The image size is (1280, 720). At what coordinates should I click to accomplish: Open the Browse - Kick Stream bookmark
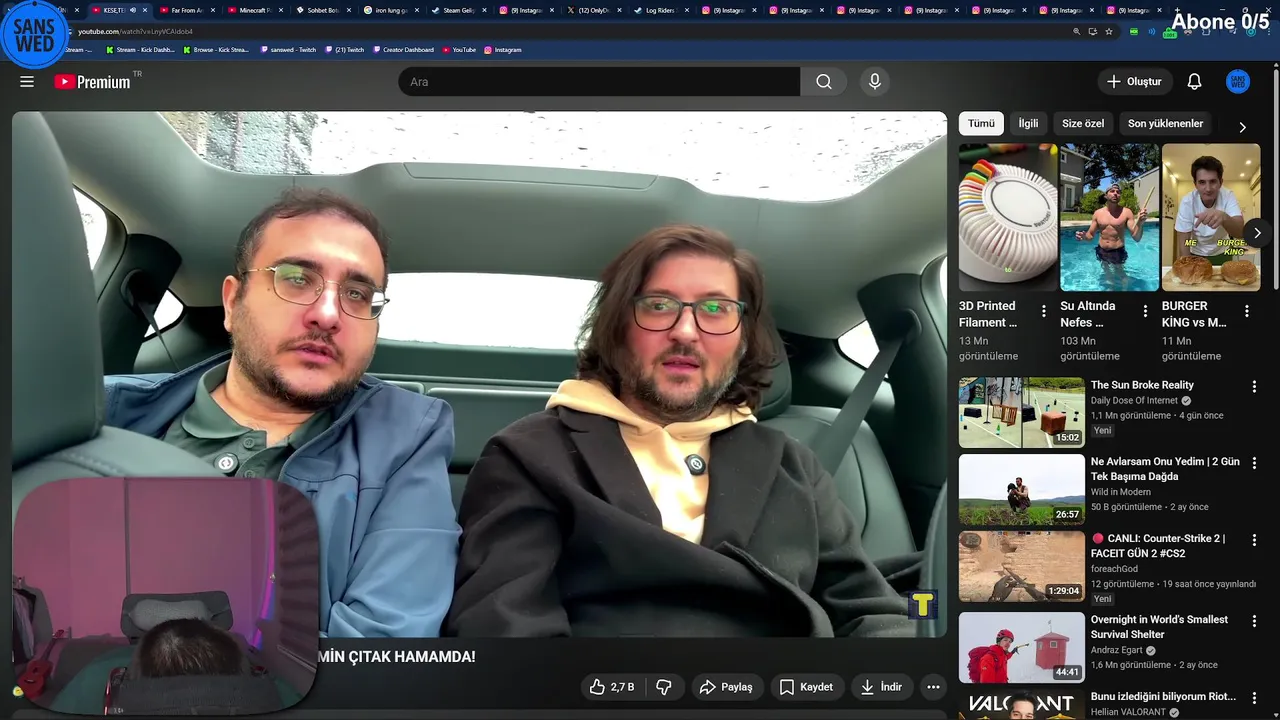(x=215, y=50)
